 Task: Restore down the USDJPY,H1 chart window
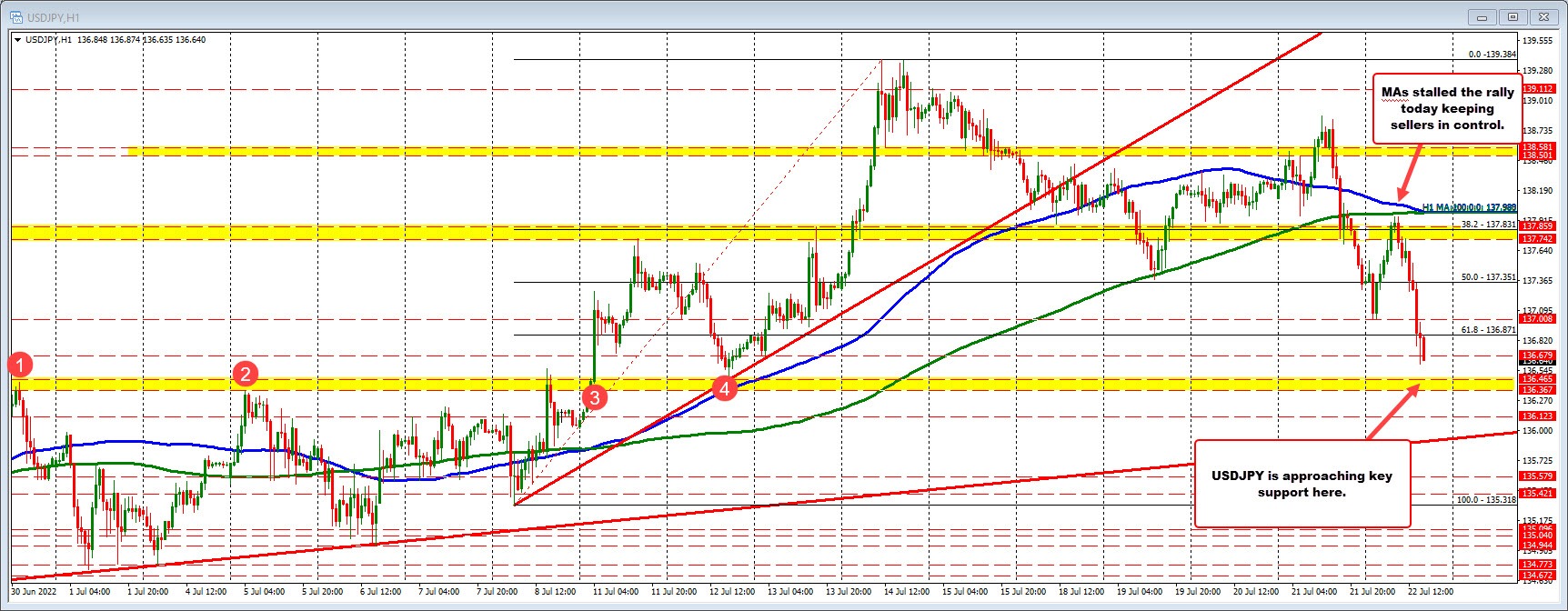[x=1513, y=17]
